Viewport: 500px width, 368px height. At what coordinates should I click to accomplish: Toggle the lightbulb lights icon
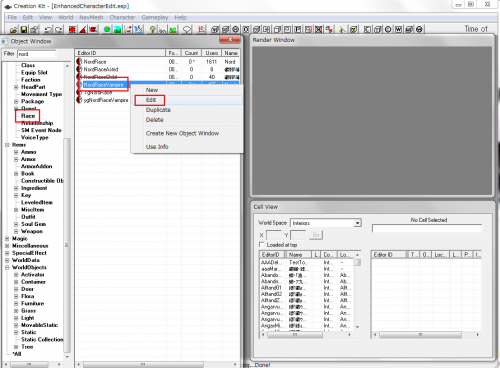[152, 30]
